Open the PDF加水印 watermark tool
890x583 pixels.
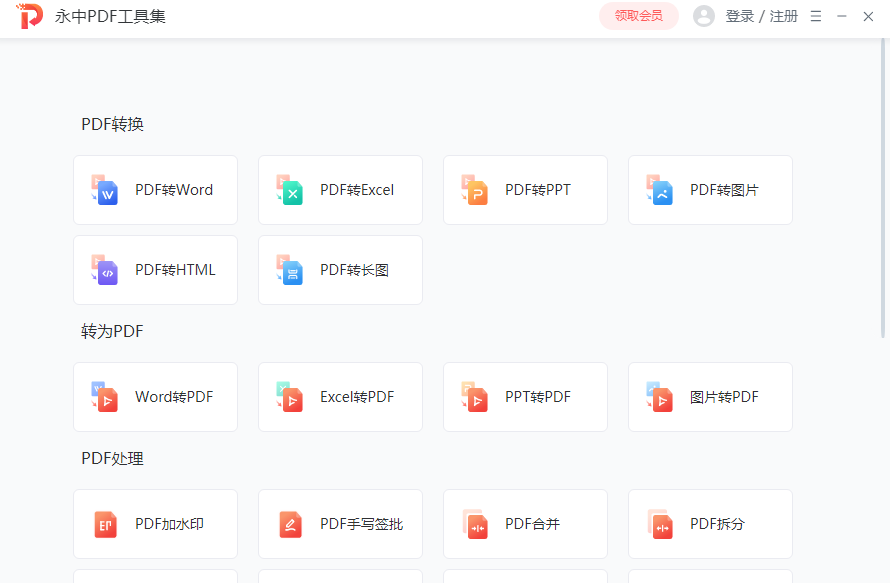click(x=156, y=524)
